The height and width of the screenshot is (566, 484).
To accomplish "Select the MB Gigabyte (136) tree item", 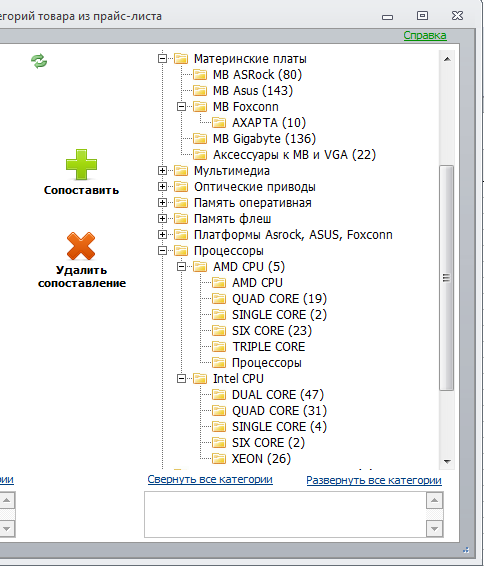I will pyautogui.click(x=264, y=139).
